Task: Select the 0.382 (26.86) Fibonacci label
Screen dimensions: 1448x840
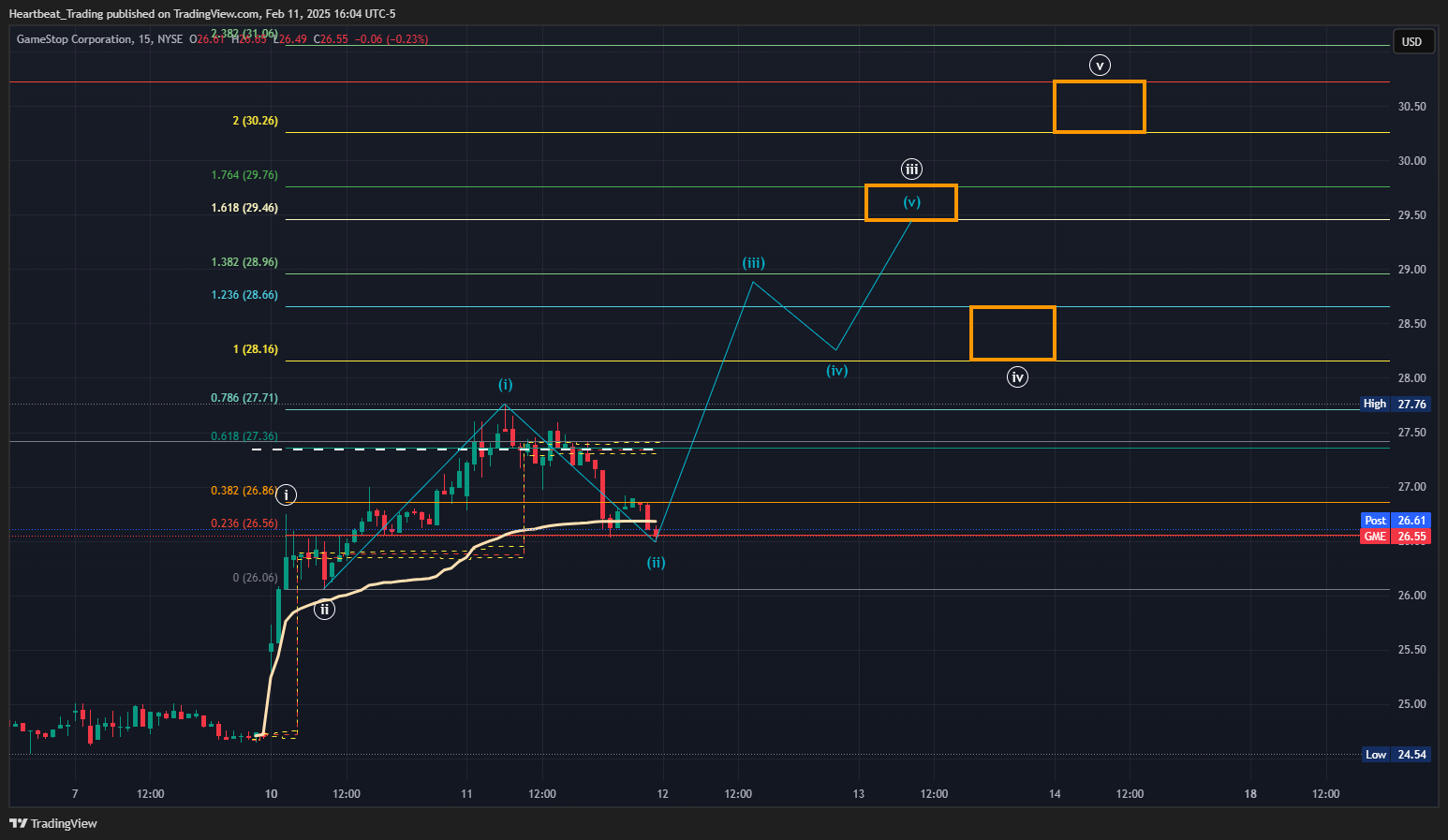Action: coord(244,491)
